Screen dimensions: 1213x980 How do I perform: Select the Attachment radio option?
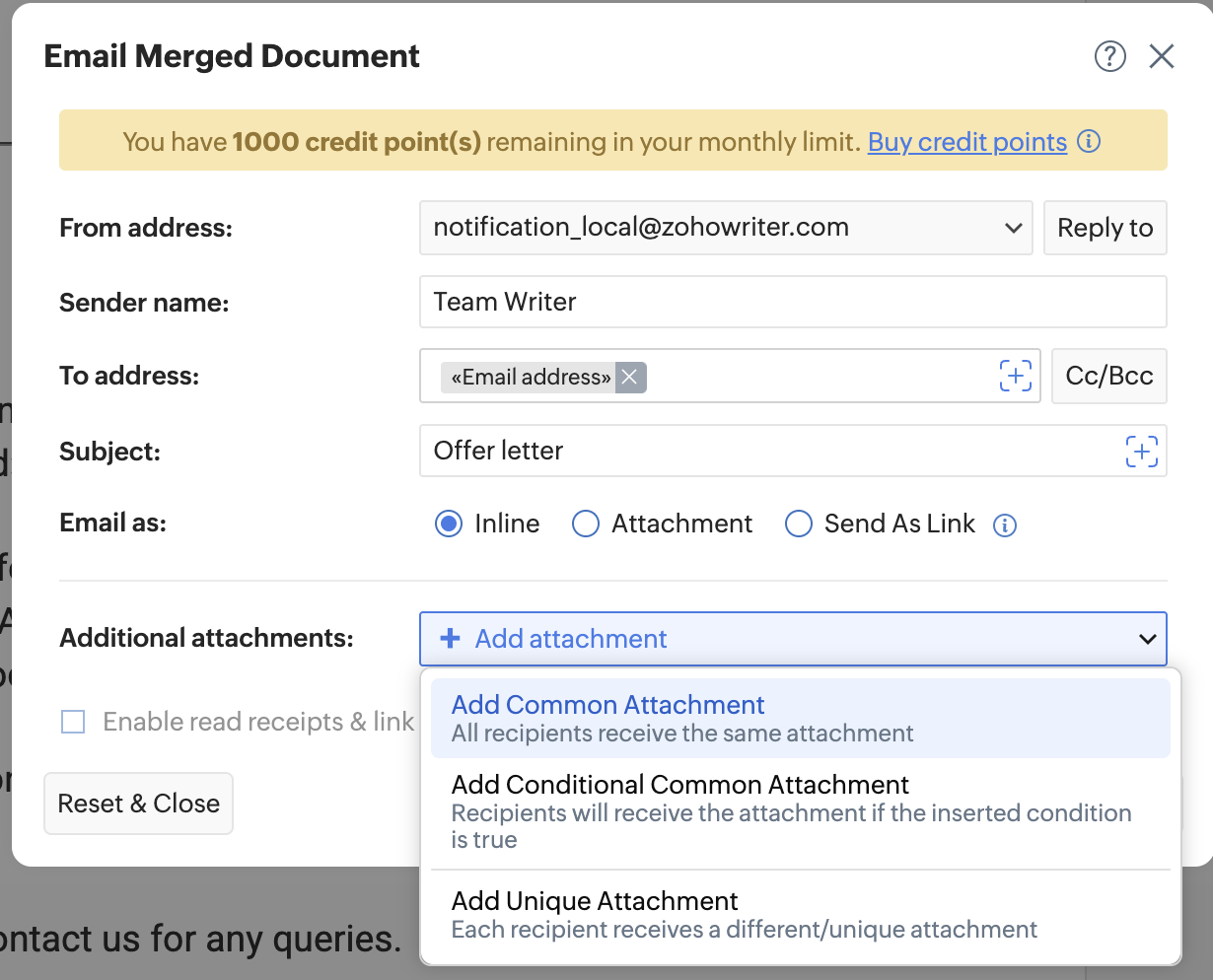[x=586, y=524]
